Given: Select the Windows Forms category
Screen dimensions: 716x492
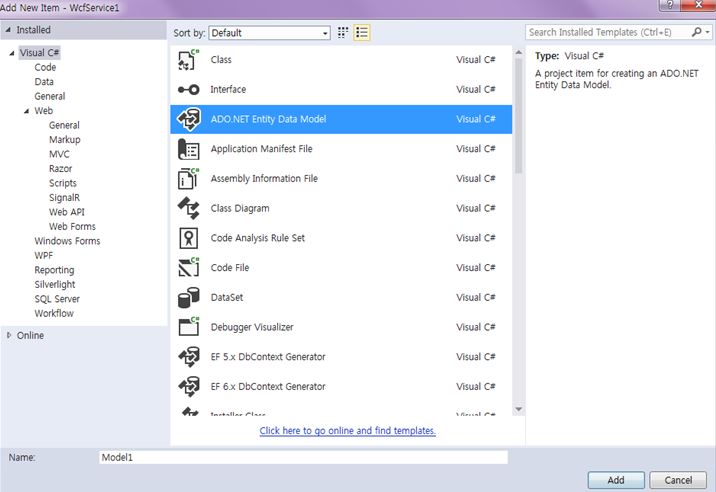Looking at the screenshot, I should 67,241.
